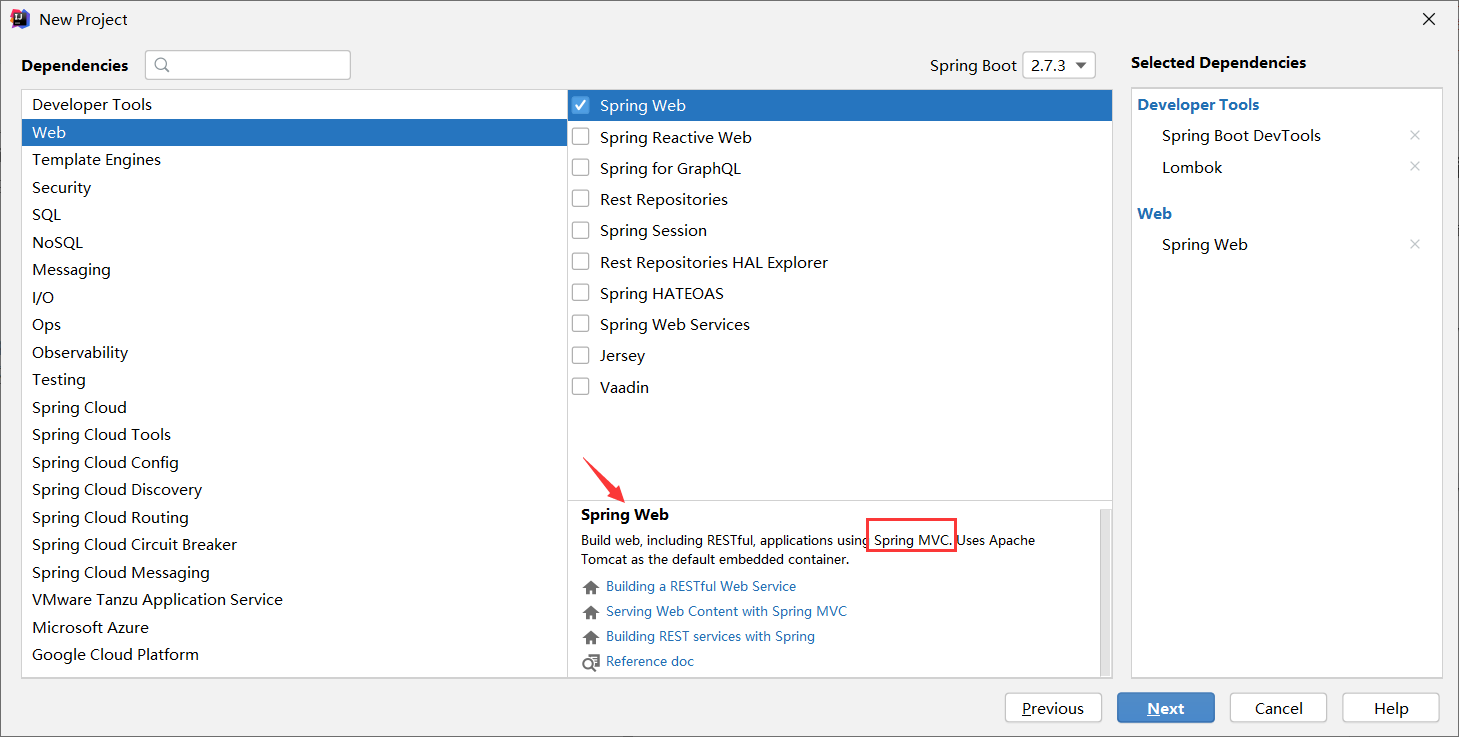Select SQL category
The height and width of the screenshot is (737, 1459).
click(x=294, y=215)
